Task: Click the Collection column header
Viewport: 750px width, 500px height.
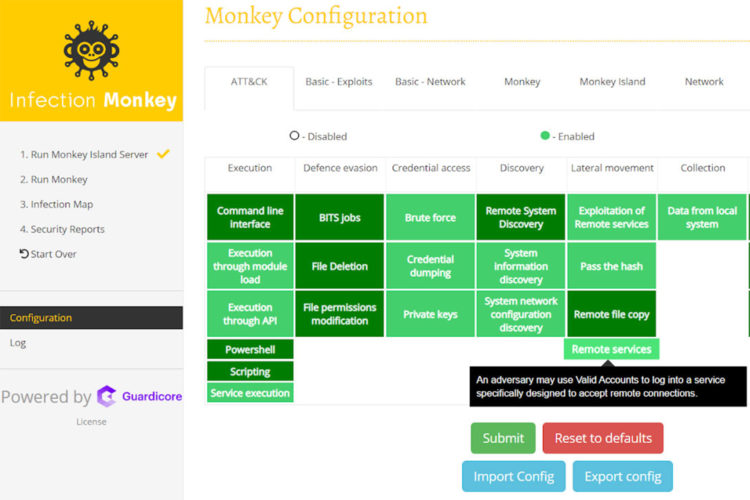Action: (703, 168)
